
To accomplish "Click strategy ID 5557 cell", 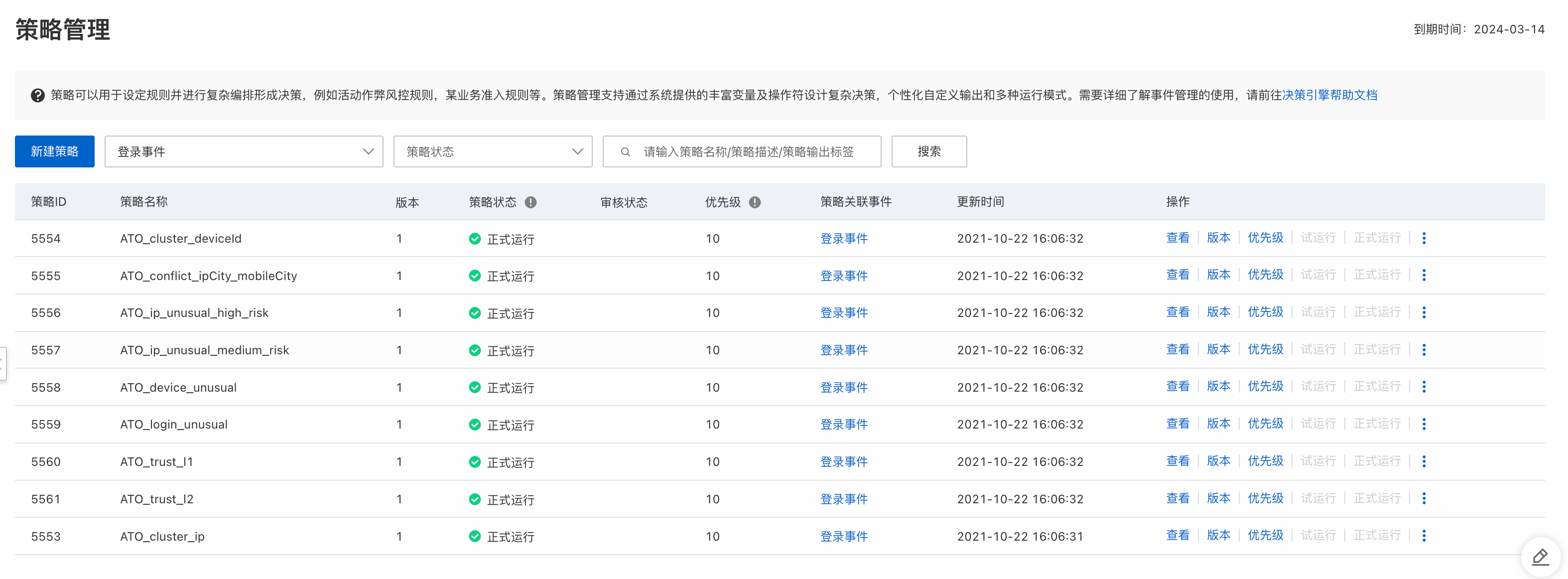I will pyautogui.click(x=46, y=350).
